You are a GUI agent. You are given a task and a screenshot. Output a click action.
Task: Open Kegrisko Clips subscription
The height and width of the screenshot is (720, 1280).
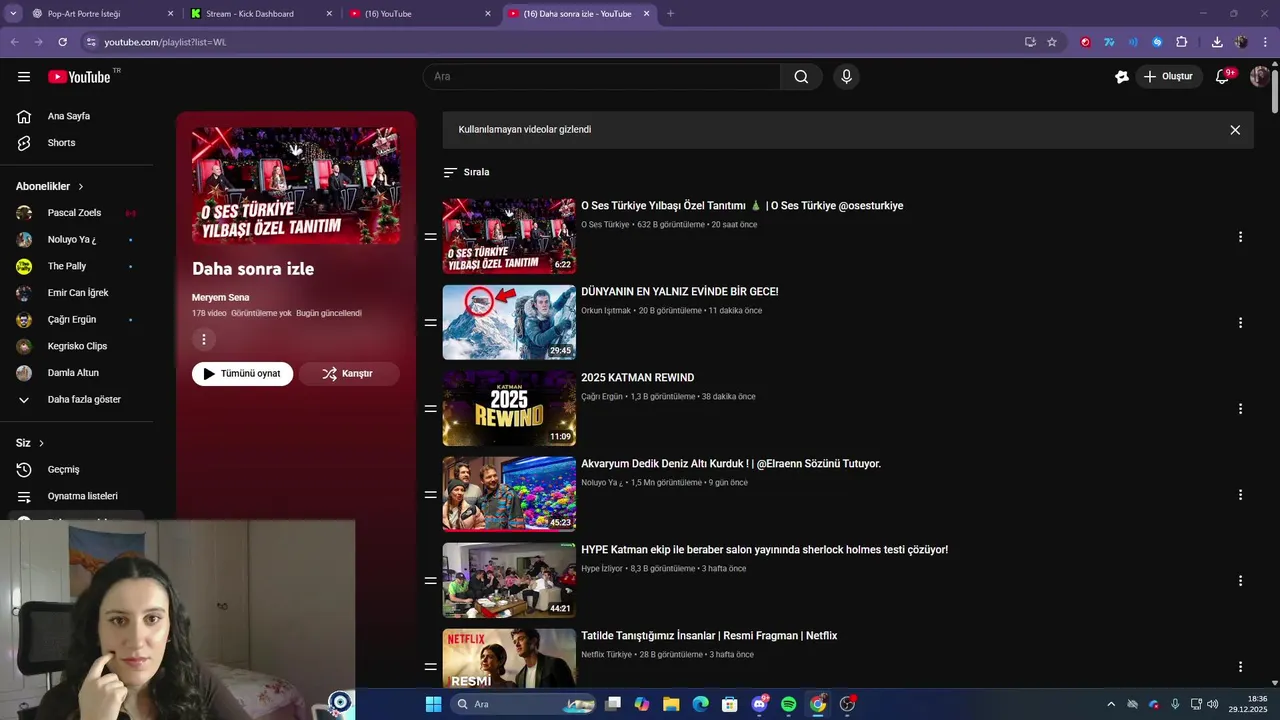(76, 346)
